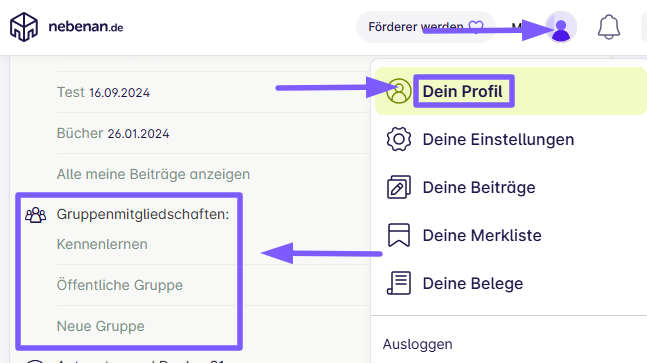
Task: Open the user avatar profile menu
Action: click(561, 27)
